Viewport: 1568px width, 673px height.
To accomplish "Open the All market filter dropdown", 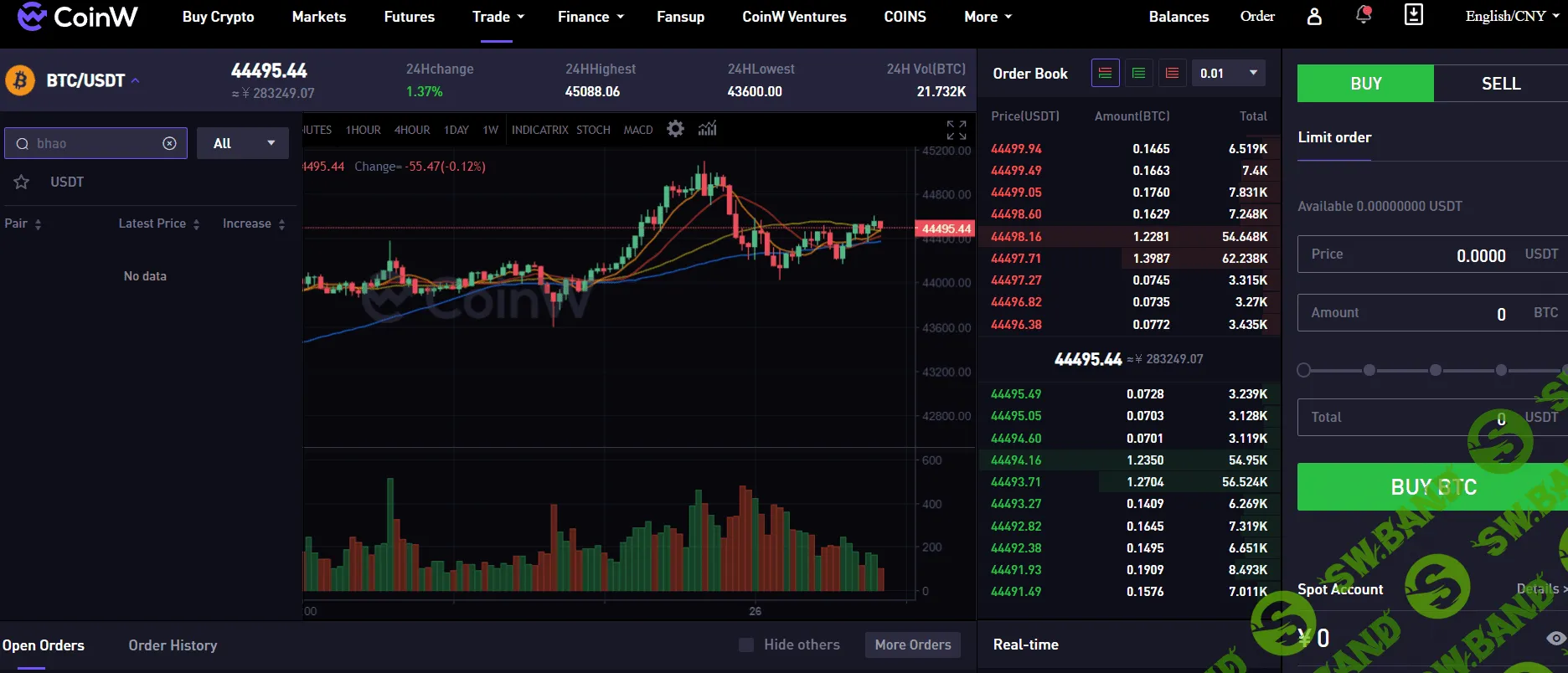I will (x=243, y=143).
